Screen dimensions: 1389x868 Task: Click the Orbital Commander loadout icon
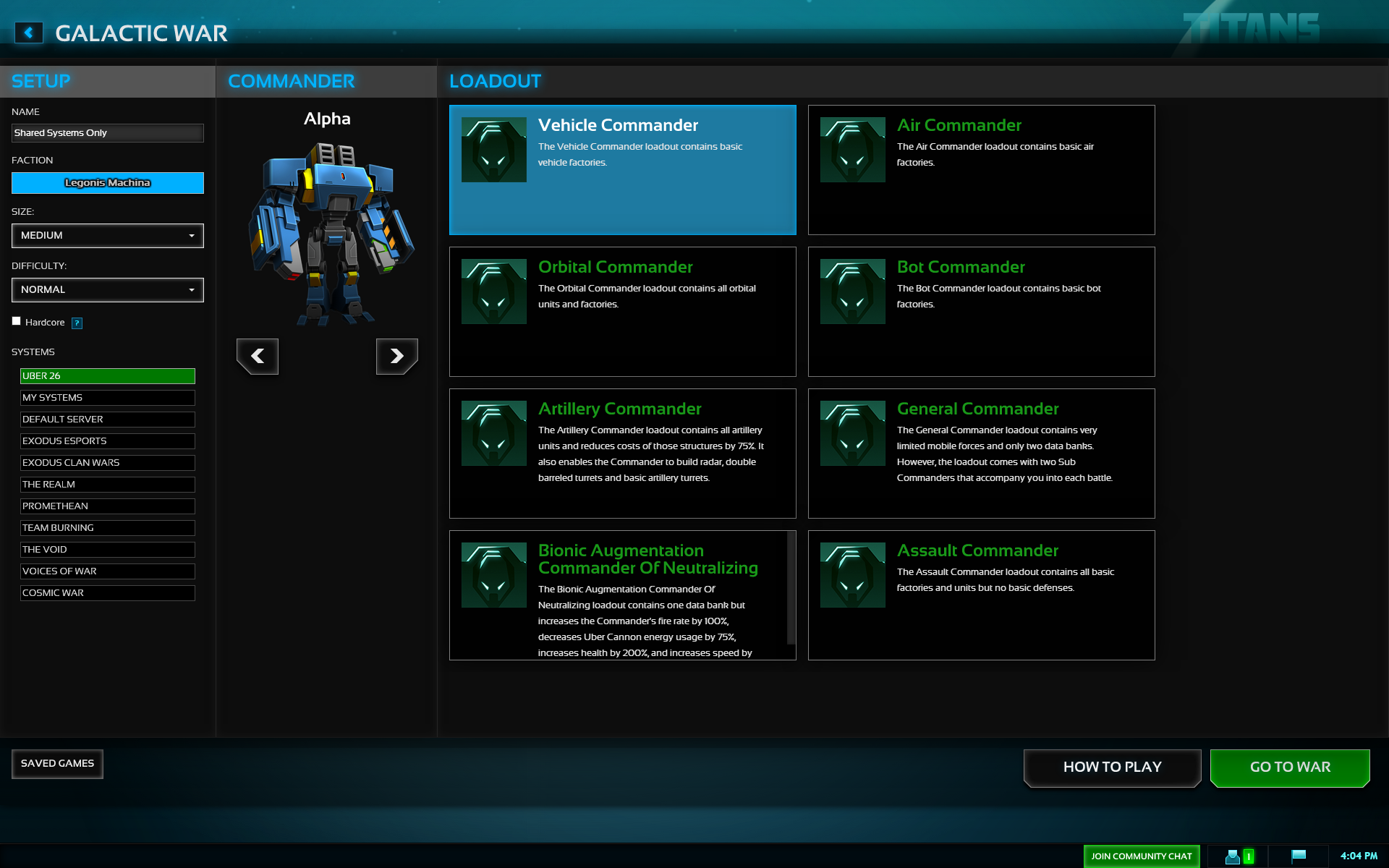(493, 292)
